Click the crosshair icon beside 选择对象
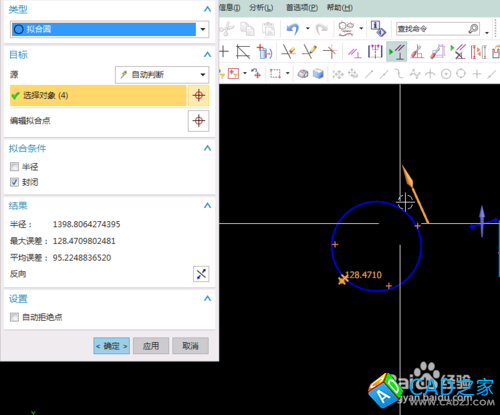The image size is (500, 415). pyautogui.click(x=199, y=96)
